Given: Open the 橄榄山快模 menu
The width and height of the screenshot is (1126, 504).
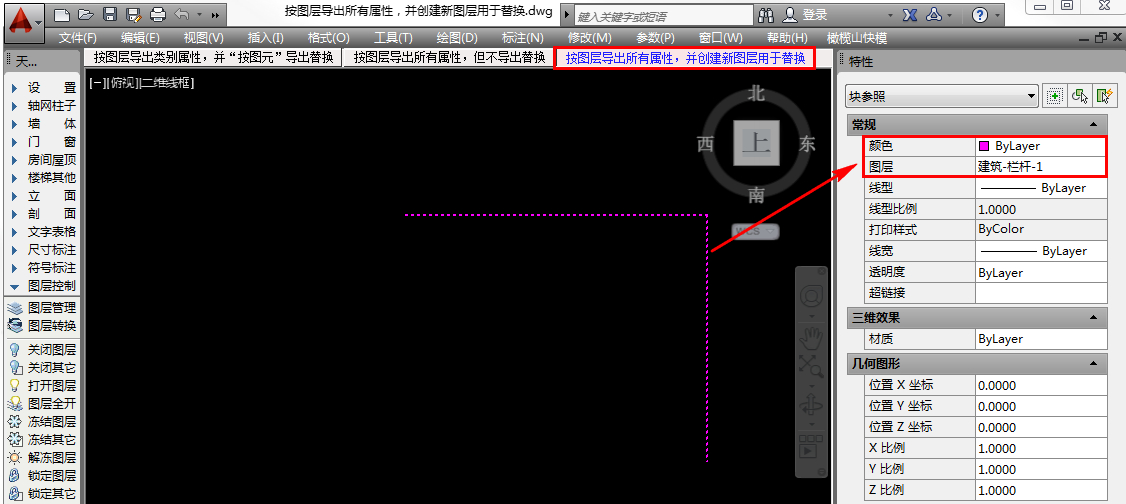Looking at the screenshot, I should 857,38.
